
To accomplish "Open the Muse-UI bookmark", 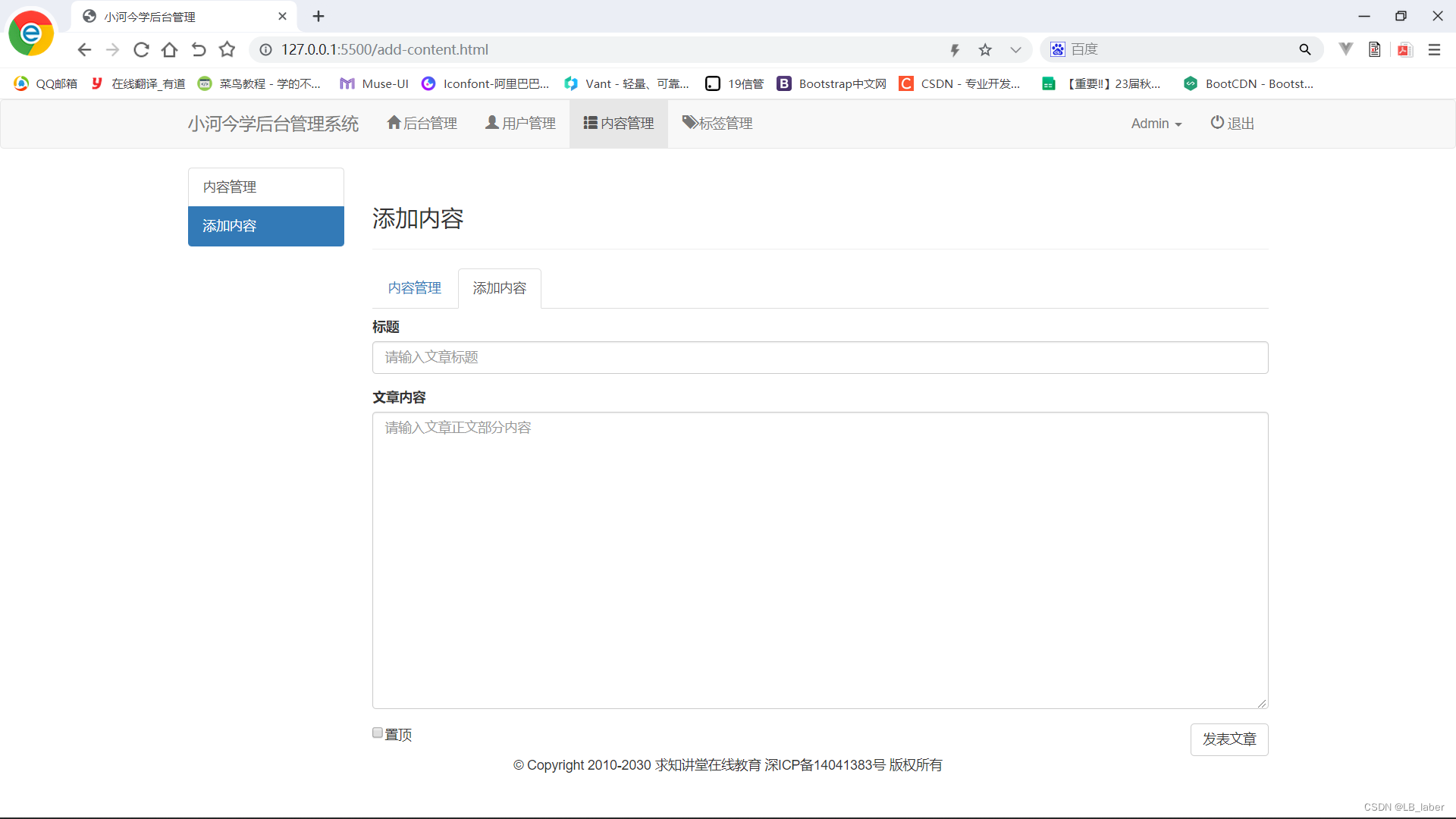I will [375, 83].
